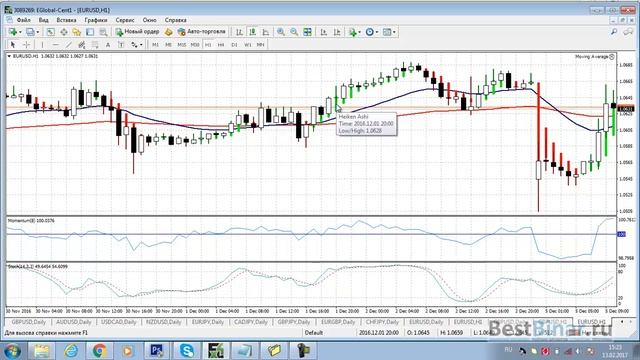Open the Indicators list icon
This screenshot has height=360, width=640.
(352, 32)
